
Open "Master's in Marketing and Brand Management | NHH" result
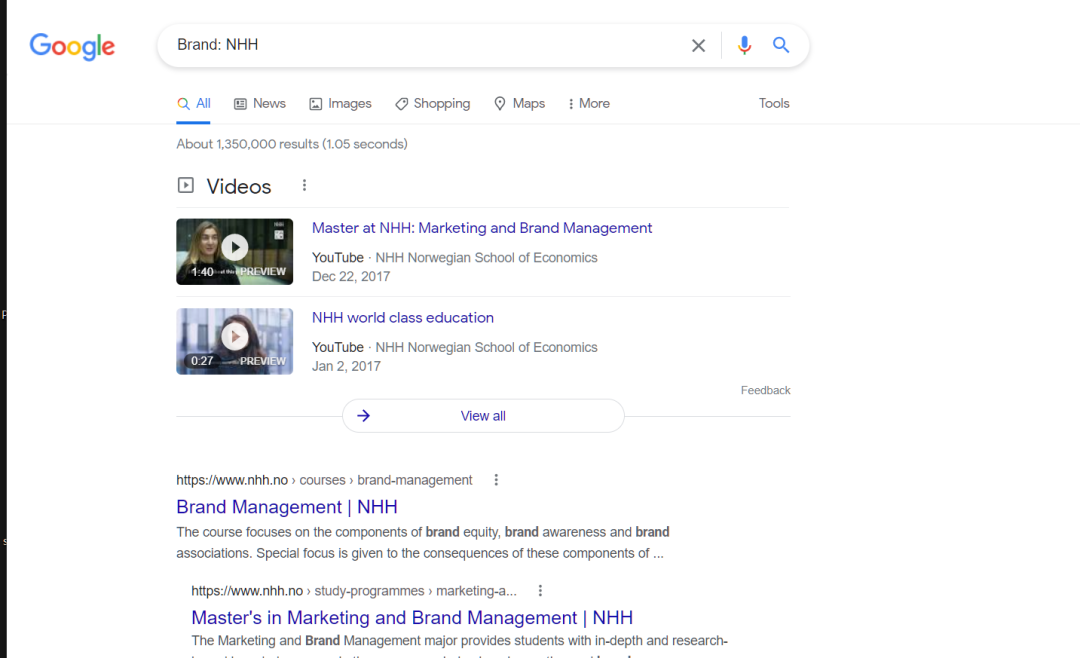pyautogui.click(x=412, y=617)
